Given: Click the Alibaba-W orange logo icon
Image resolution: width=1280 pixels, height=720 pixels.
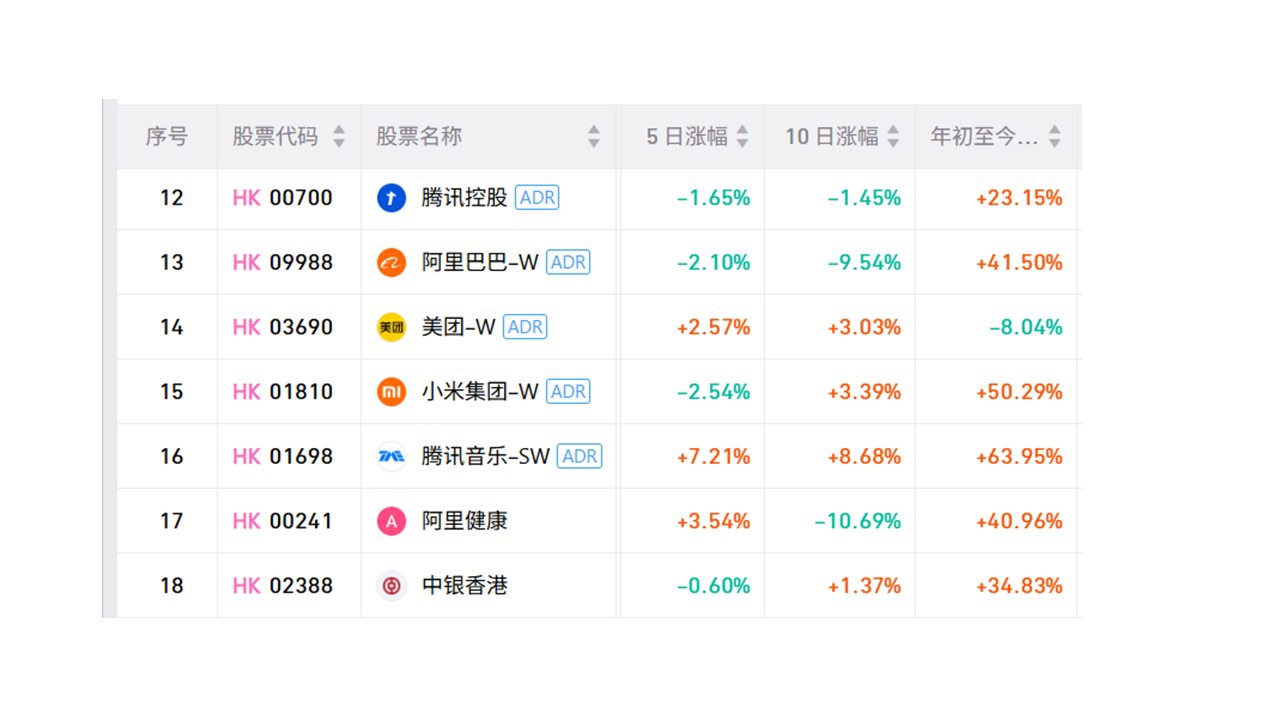Looking at the screenshot, I should tap(391, 262).
